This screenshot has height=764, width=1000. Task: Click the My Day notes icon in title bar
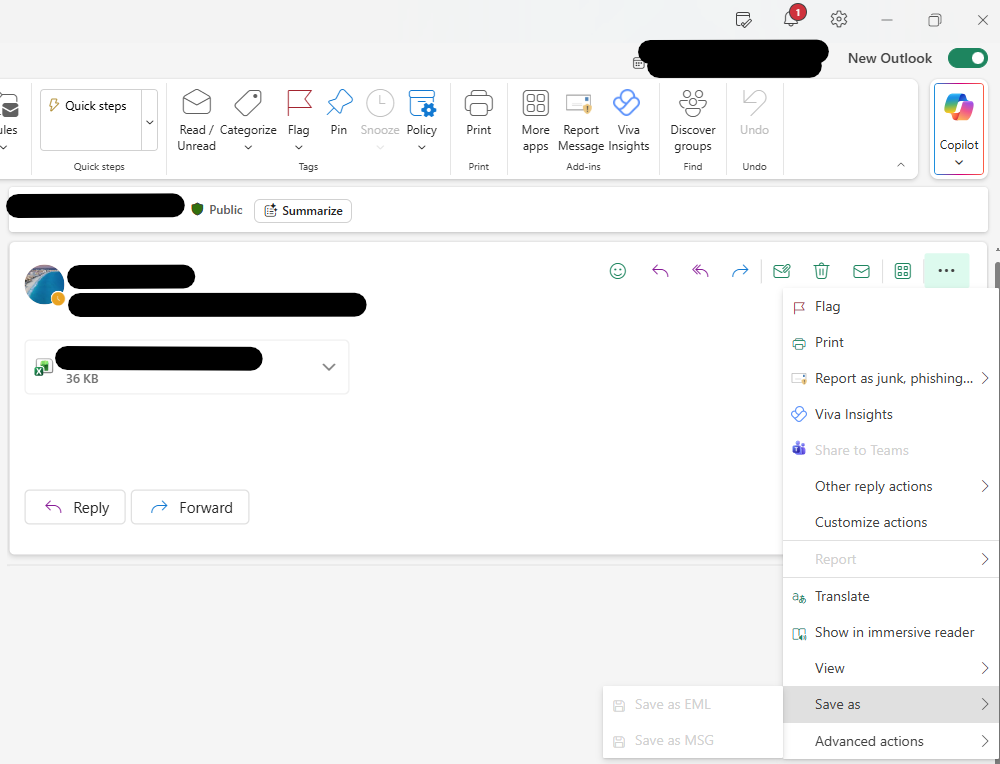click(743, 20)
